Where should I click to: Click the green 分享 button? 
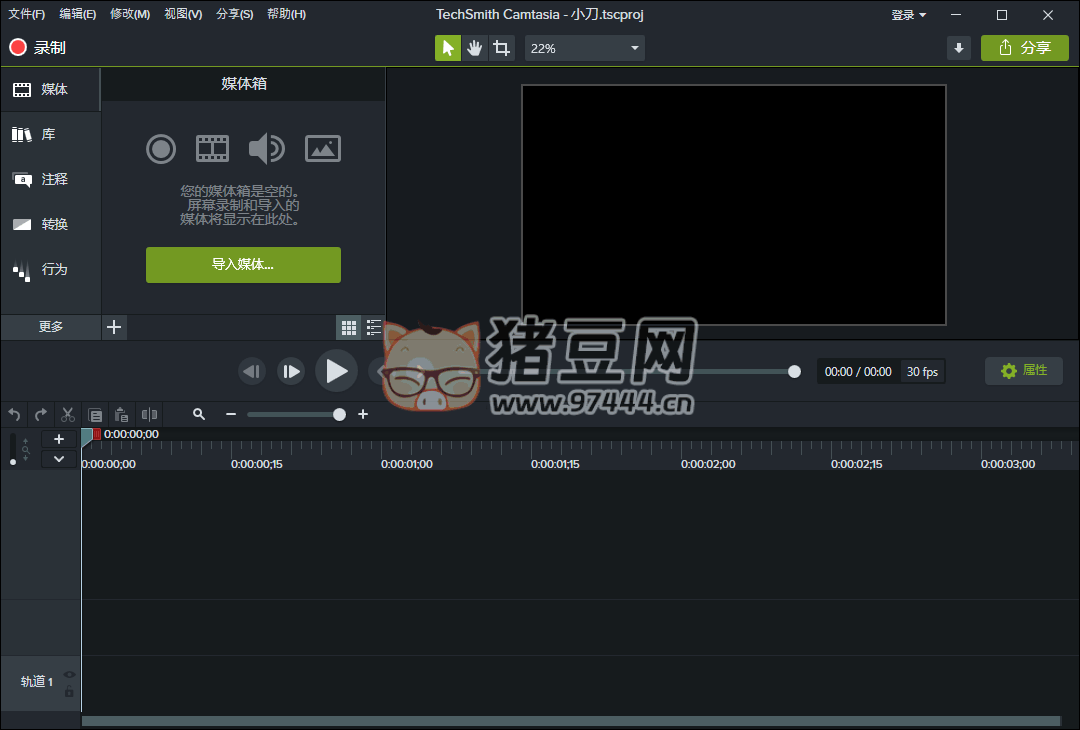1024,48
